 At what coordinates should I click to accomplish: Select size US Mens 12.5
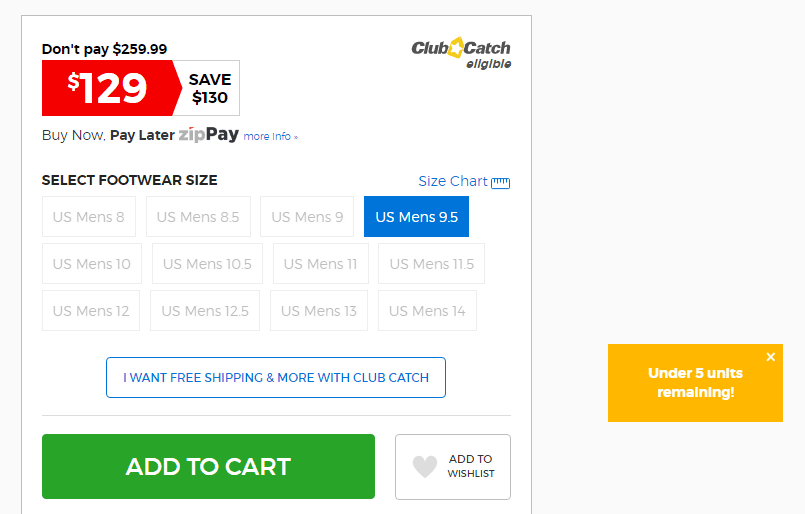[x=205, y=311]
